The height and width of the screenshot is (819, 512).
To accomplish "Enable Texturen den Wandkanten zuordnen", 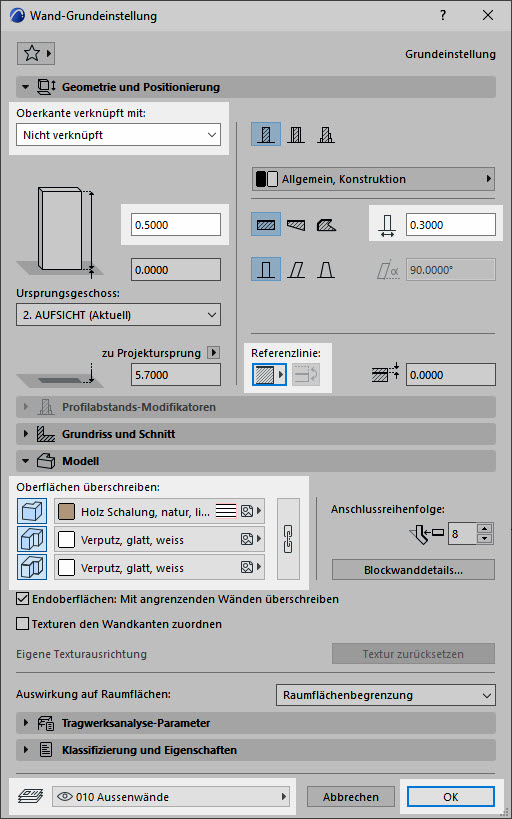I will (22, 624).
